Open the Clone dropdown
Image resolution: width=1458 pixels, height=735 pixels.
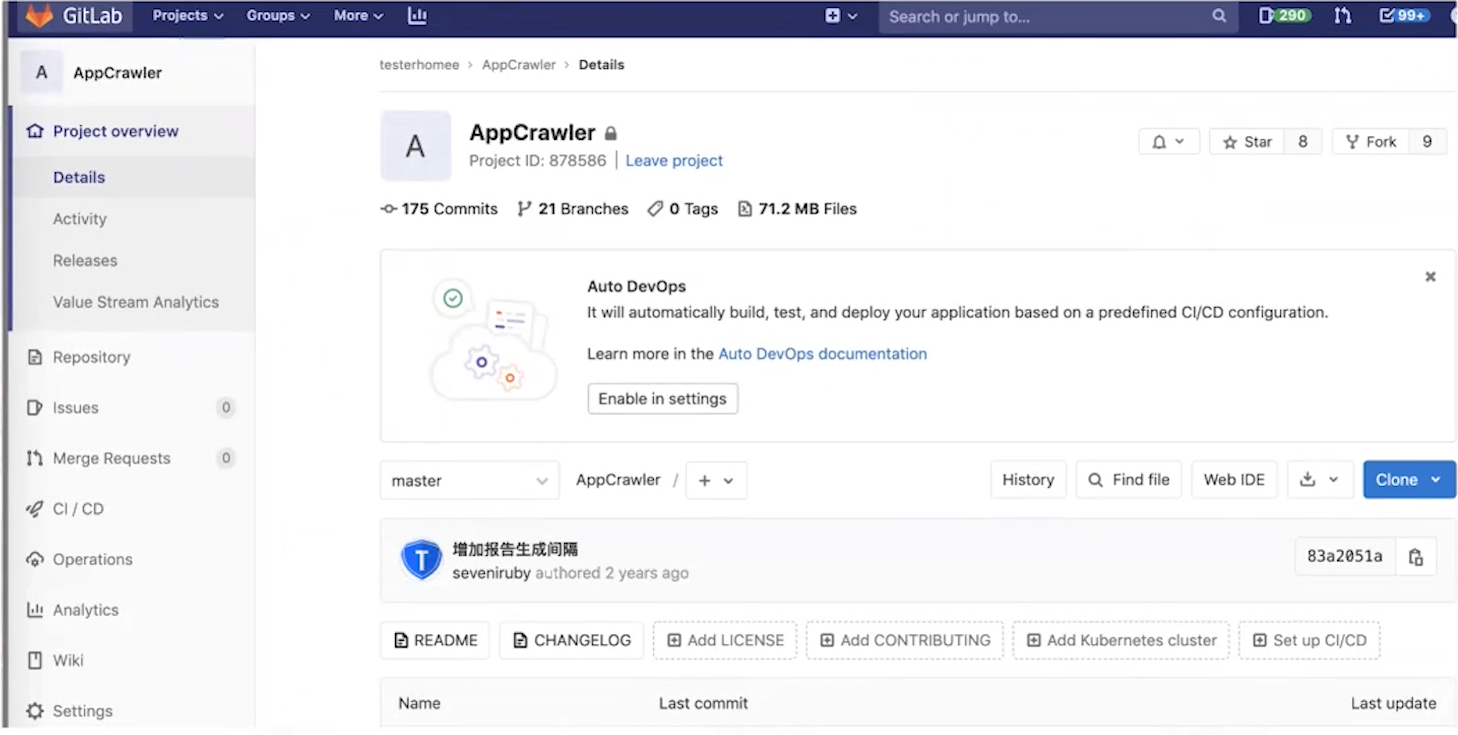1409,480
